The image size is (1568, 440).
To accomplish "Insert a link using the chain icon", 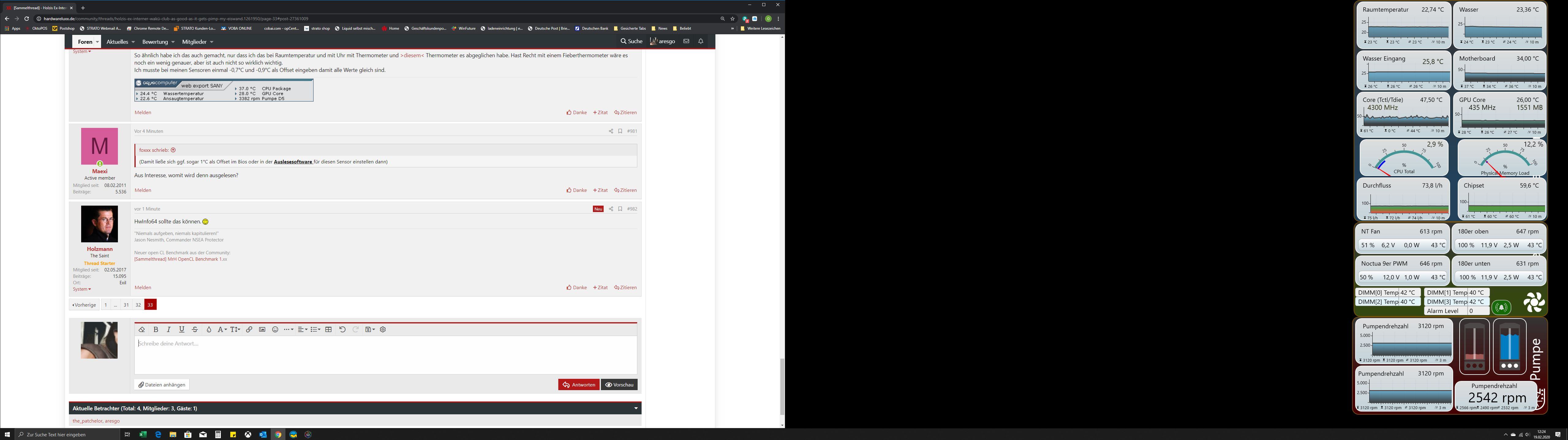I will pos(249,329).
